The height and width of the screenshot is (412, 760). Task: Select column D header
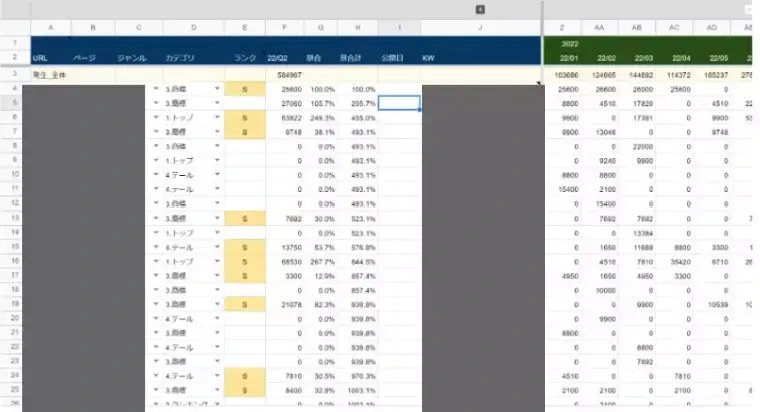(x=194, y=28)
